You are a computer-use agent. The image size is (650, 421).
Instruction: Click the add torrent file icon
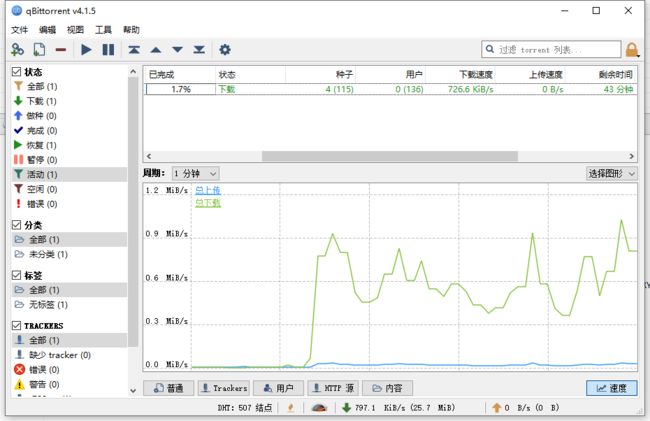point(39,50)
